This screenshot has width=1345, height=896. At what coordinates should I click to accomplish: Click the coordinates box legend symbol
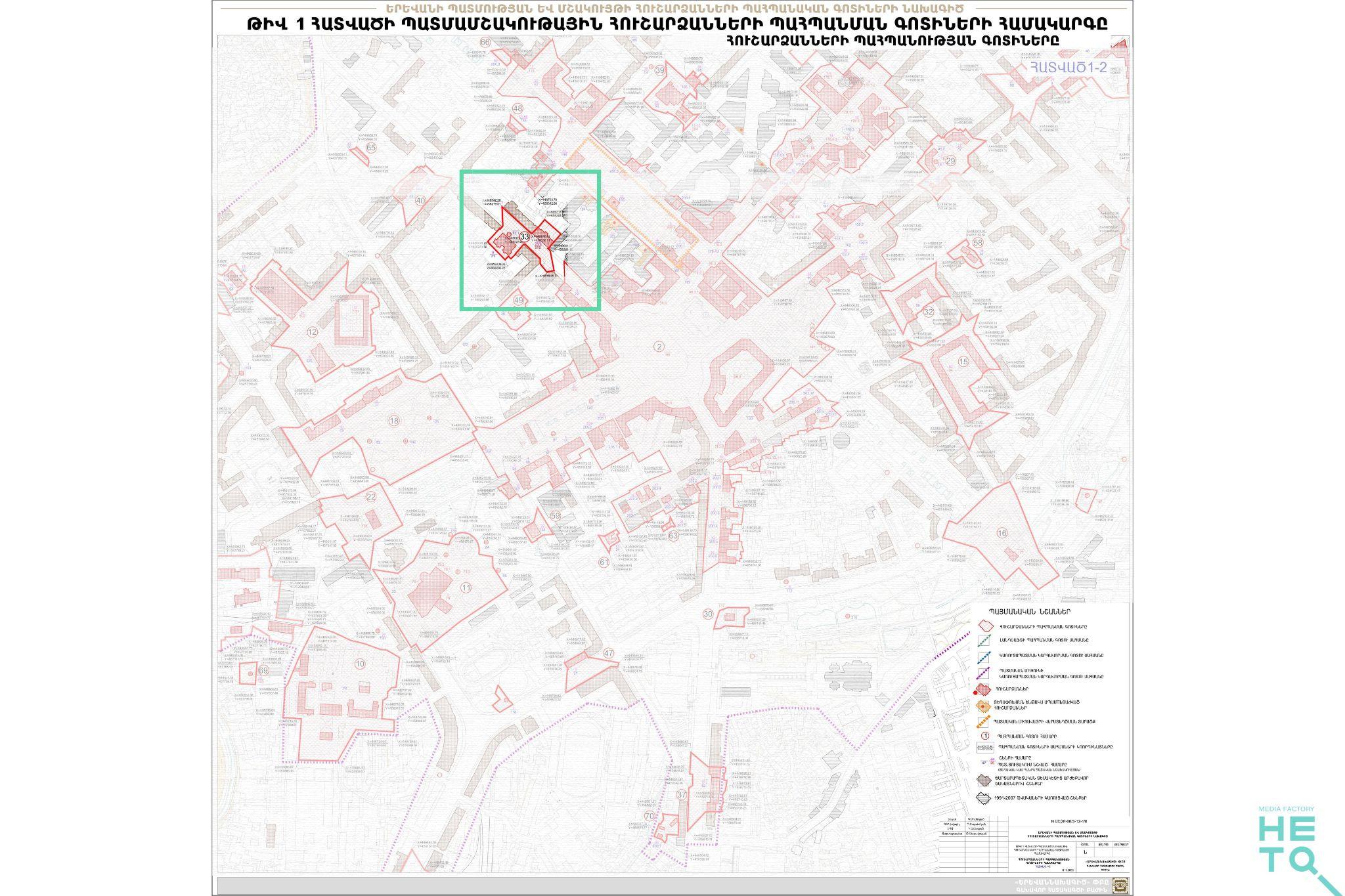click(984, 747)
